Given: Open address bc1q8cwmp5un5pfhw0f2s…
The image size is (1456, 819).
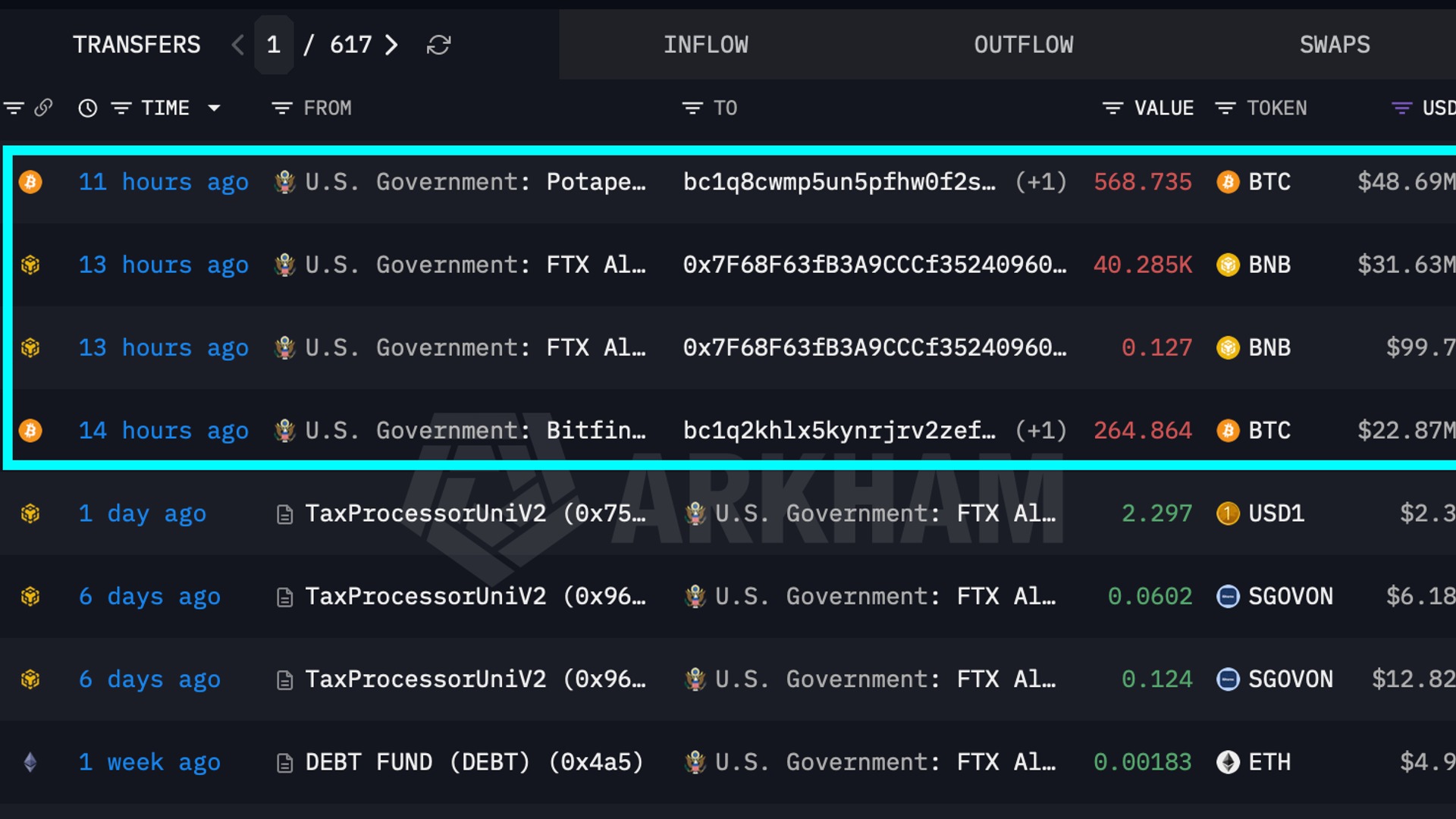Looking at the screenshot, I should click(x=839, y=182).
